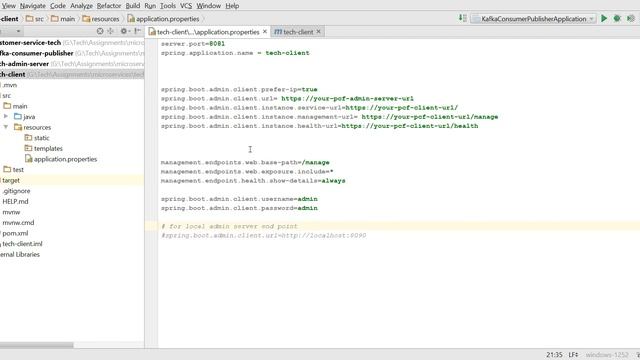The width and height of the screenshot is (640, 360).
Task: Select the main folder in tree
Action: (16, 106)
